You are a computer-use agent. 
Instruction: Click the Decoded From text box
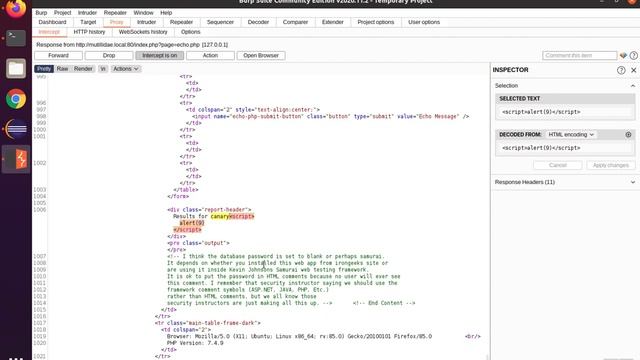click(565, 148)
